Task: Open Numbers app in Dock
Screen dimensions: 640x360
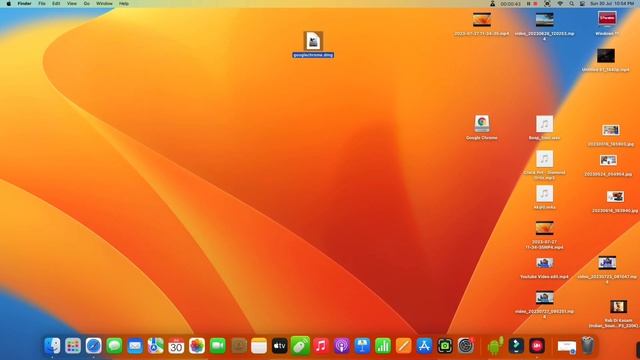Action: pyautogui.click(x=383, y=346)
